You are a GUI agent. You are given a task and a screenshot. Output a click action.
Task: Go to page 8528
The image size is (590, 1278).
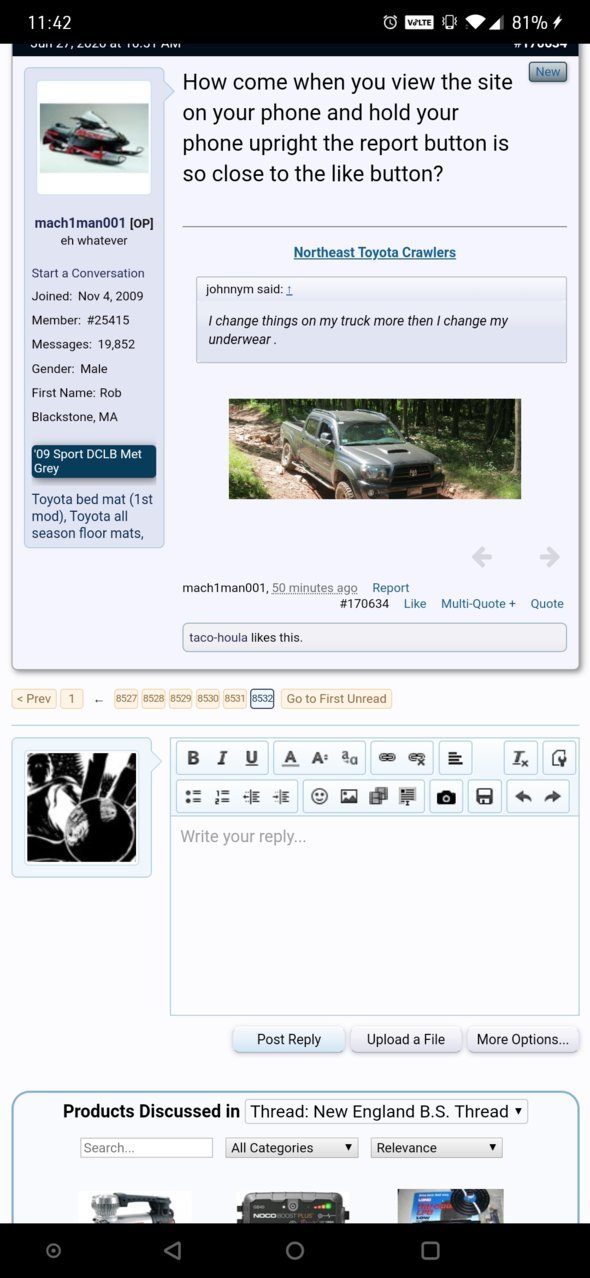(153, 699)
